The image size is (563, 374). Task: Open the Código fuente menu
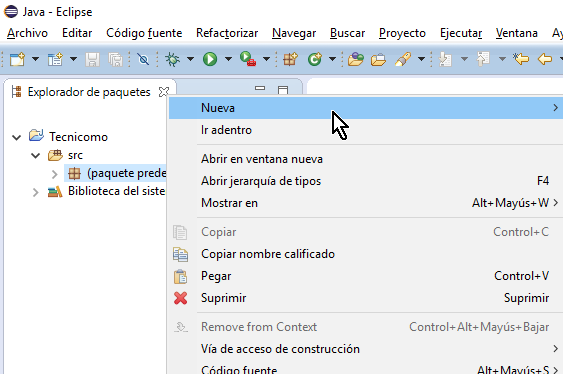(x=144, y=33)
